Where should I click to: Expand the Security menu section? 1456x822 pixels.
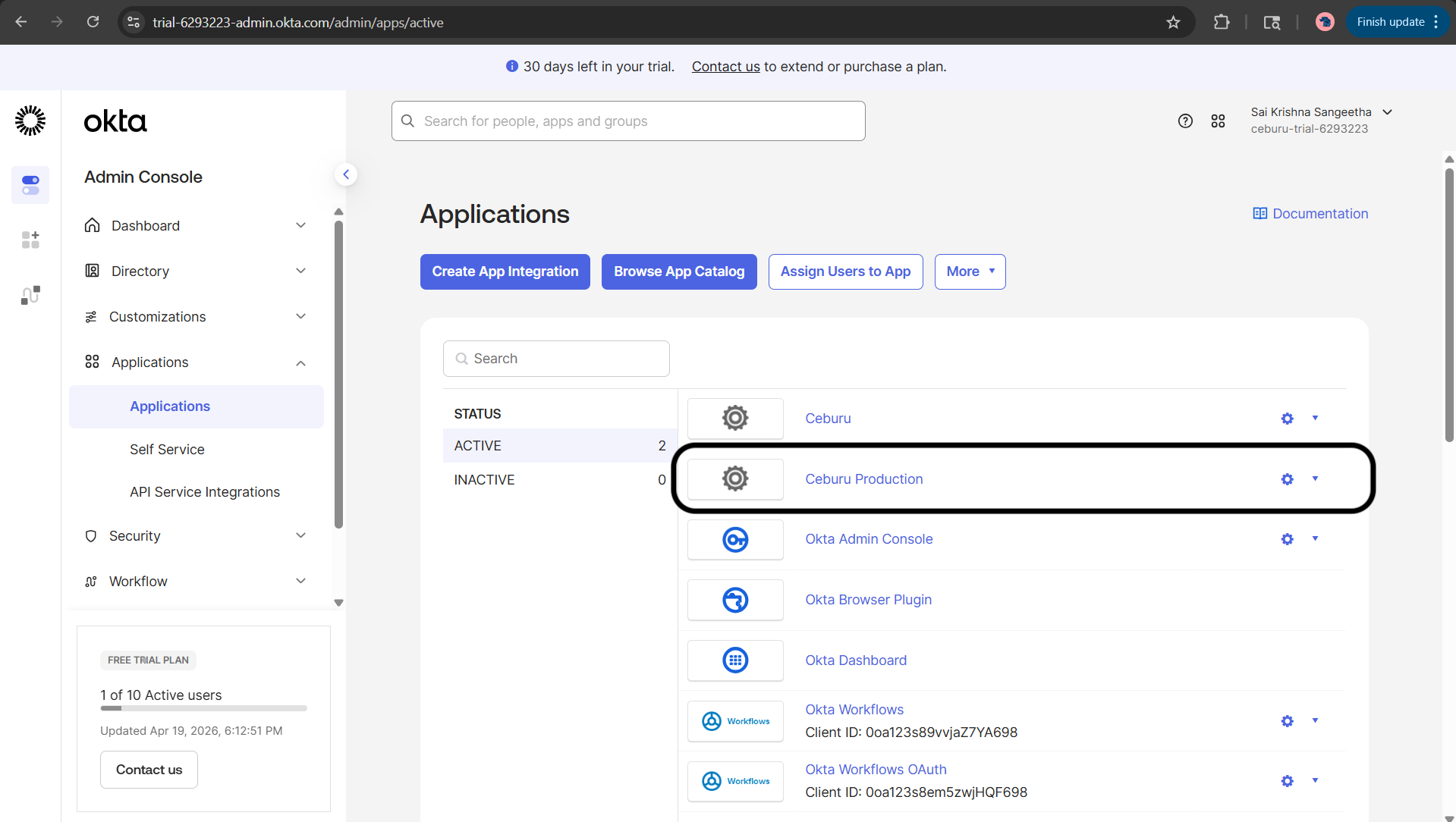pos(300,535)
